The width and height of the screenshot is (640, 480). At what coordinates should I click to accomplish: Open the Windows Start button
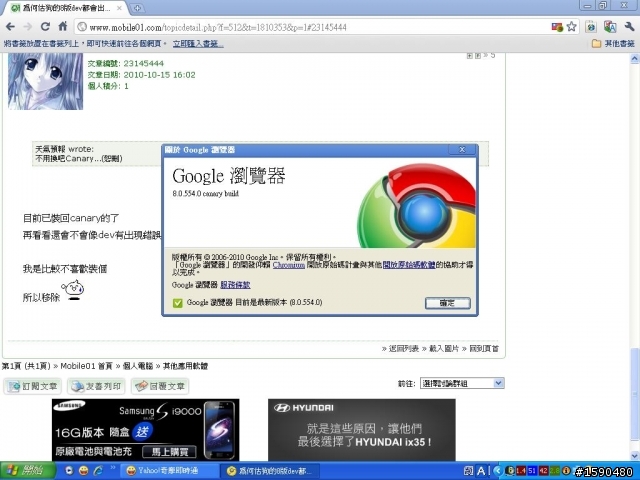[x=28, y=471]
